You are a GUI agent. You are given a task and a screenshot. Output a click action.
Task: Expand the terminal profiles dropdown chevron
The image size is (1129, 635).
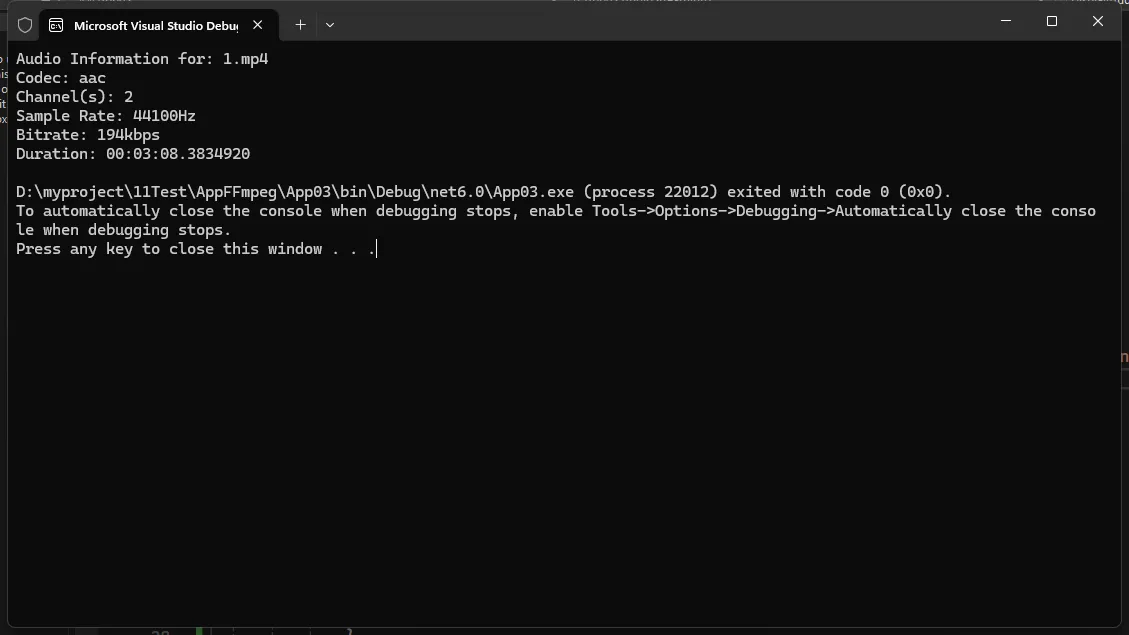click(330, 25)
